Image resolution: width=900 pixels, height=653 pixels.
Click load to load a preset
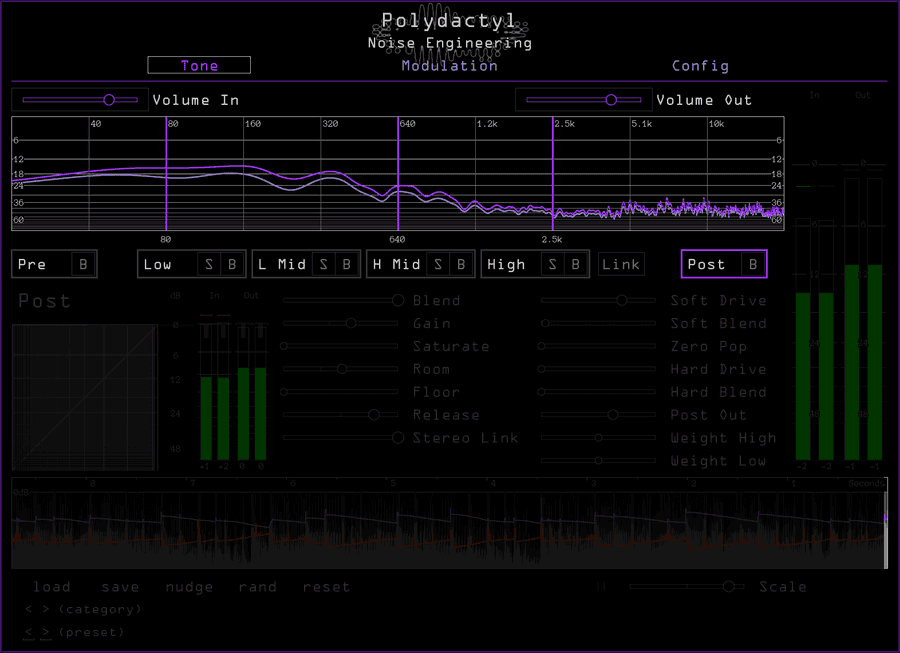52,587
